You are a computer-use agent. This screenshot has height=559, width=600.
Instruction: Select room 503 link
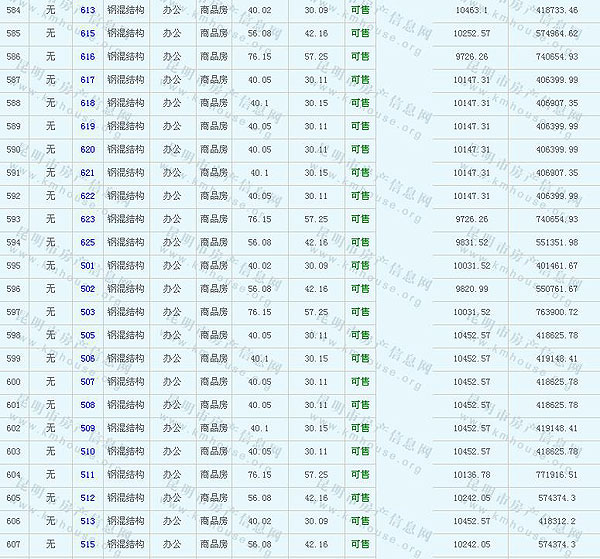(x=87, y=312)
